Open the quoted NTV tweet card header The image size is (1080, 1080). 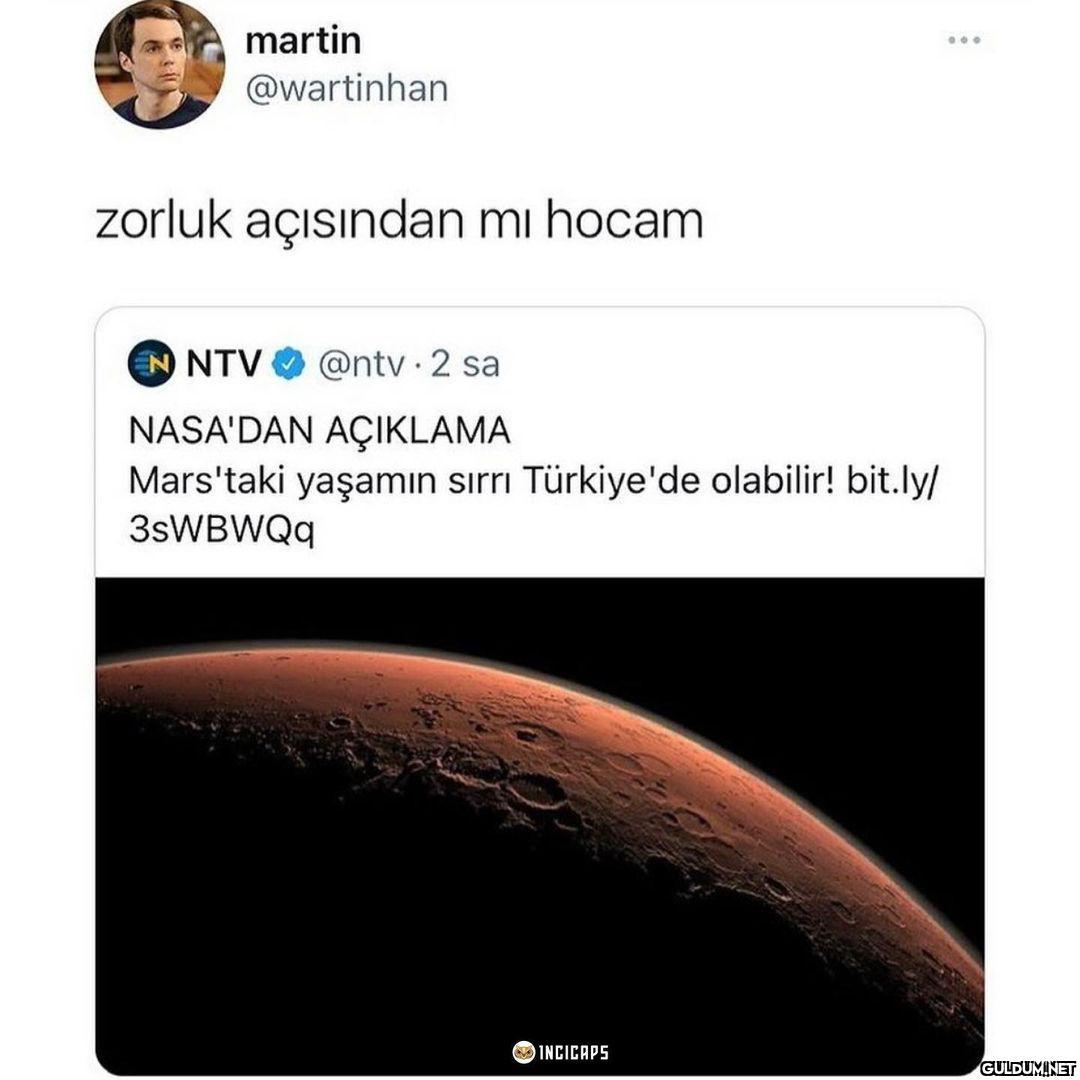tap(313, 364)
